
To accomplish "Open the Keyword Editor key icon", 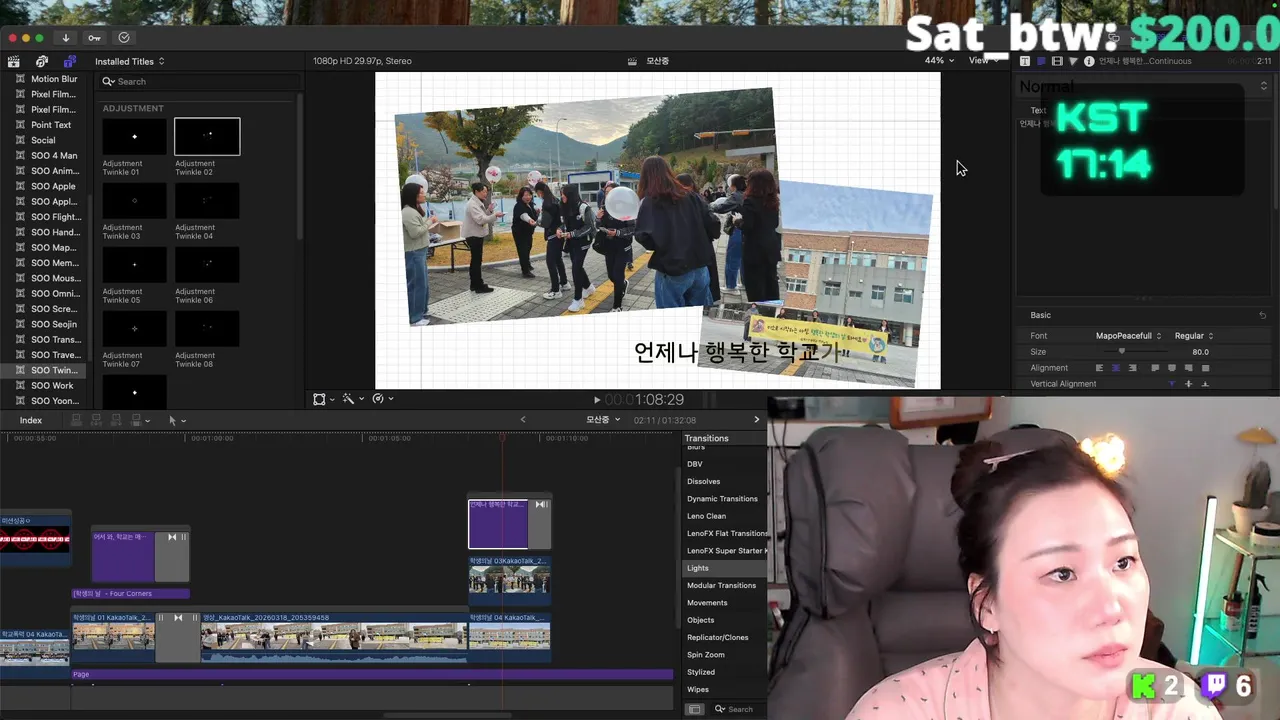I will 94,38.
